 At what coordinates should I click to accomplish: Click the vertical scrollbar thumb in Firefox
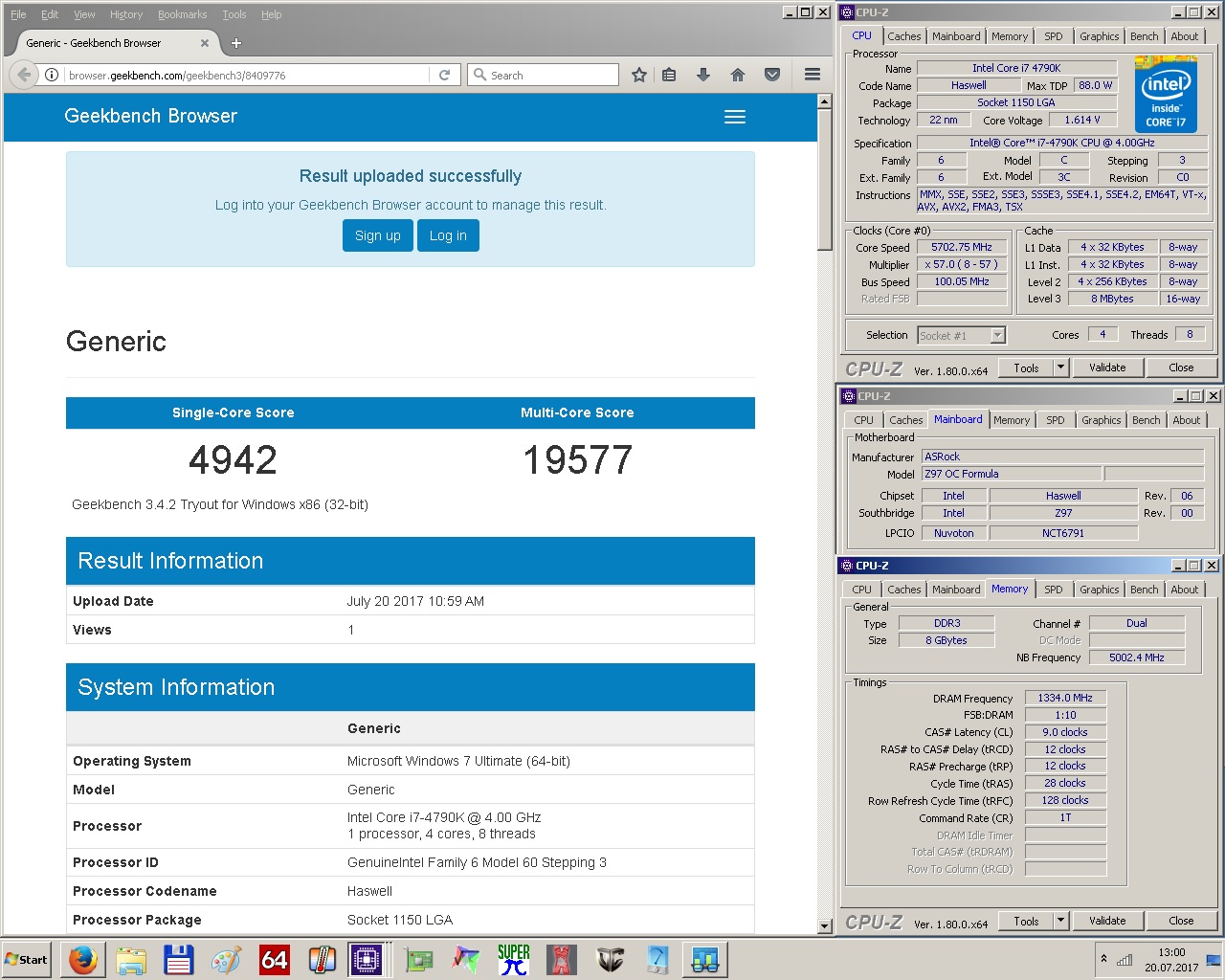pos(825,180)
